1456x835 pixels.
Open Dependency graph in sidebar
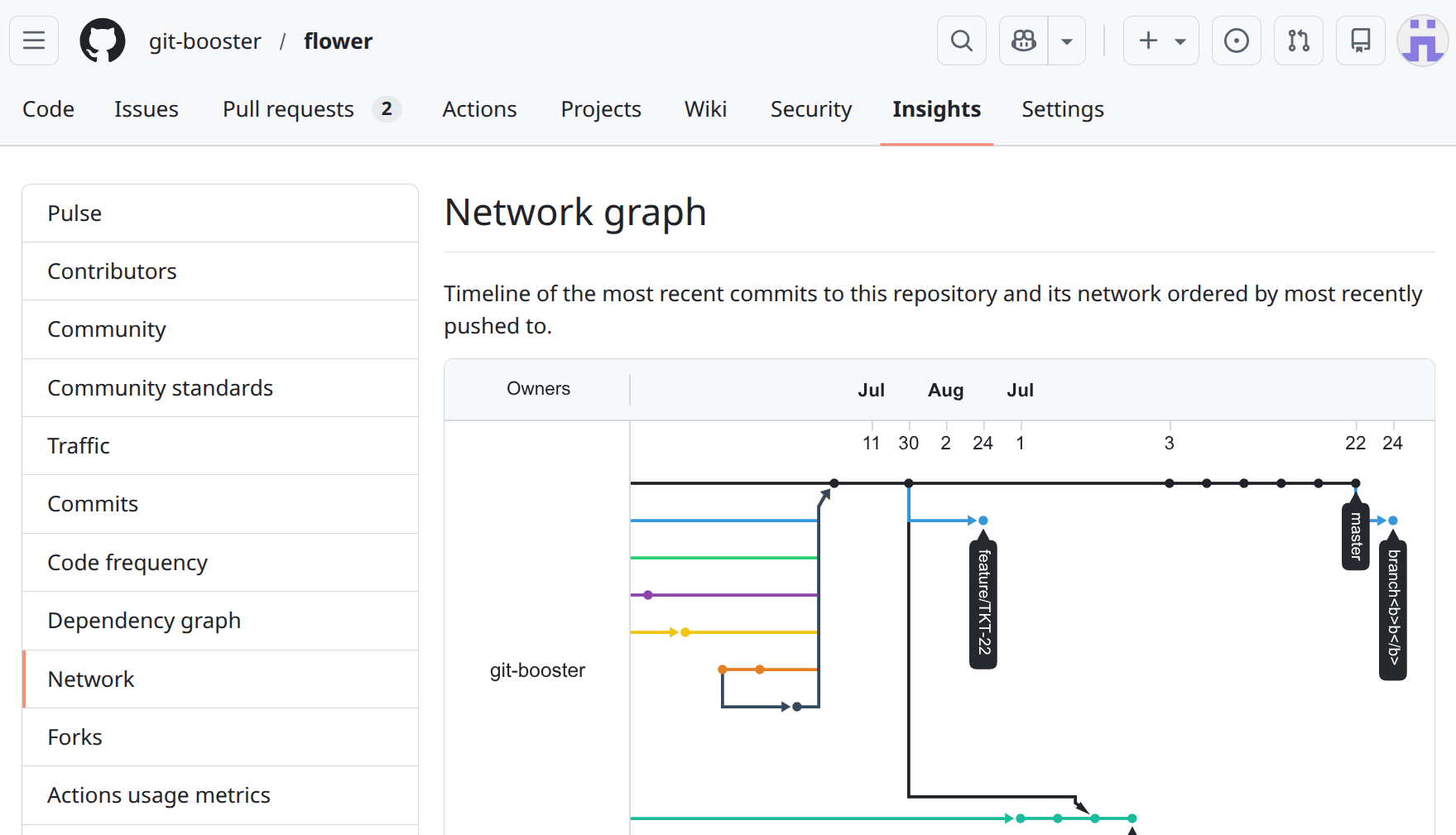[x=144, y=621]
